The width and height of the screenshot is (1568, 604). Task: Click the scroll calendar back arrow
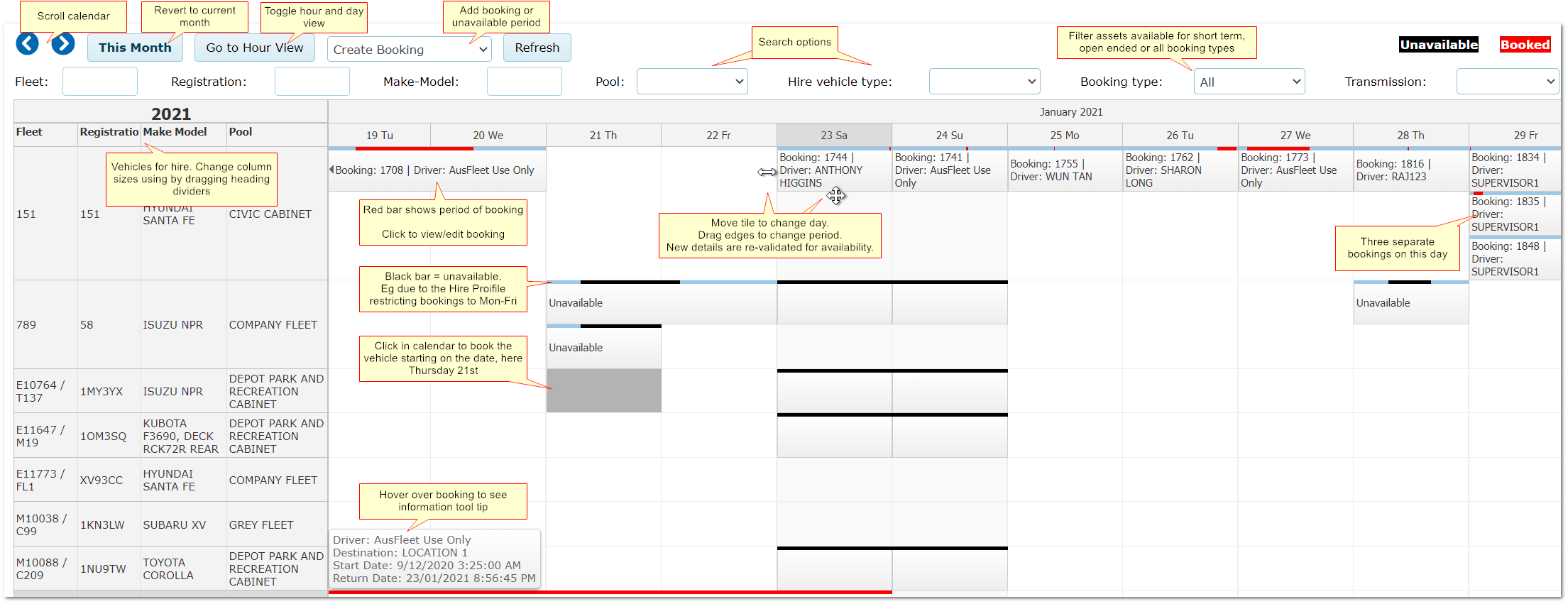coord(28,44)
